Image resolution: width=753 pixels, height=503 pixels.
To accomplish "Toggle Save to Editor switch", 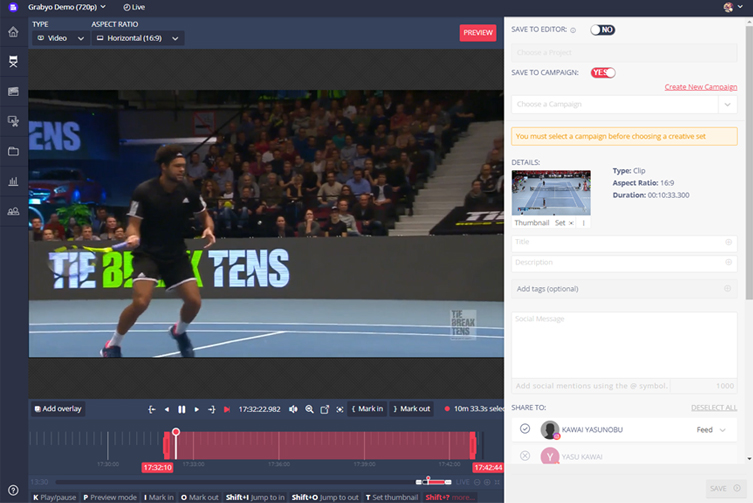I will click(x=603, y=30).
